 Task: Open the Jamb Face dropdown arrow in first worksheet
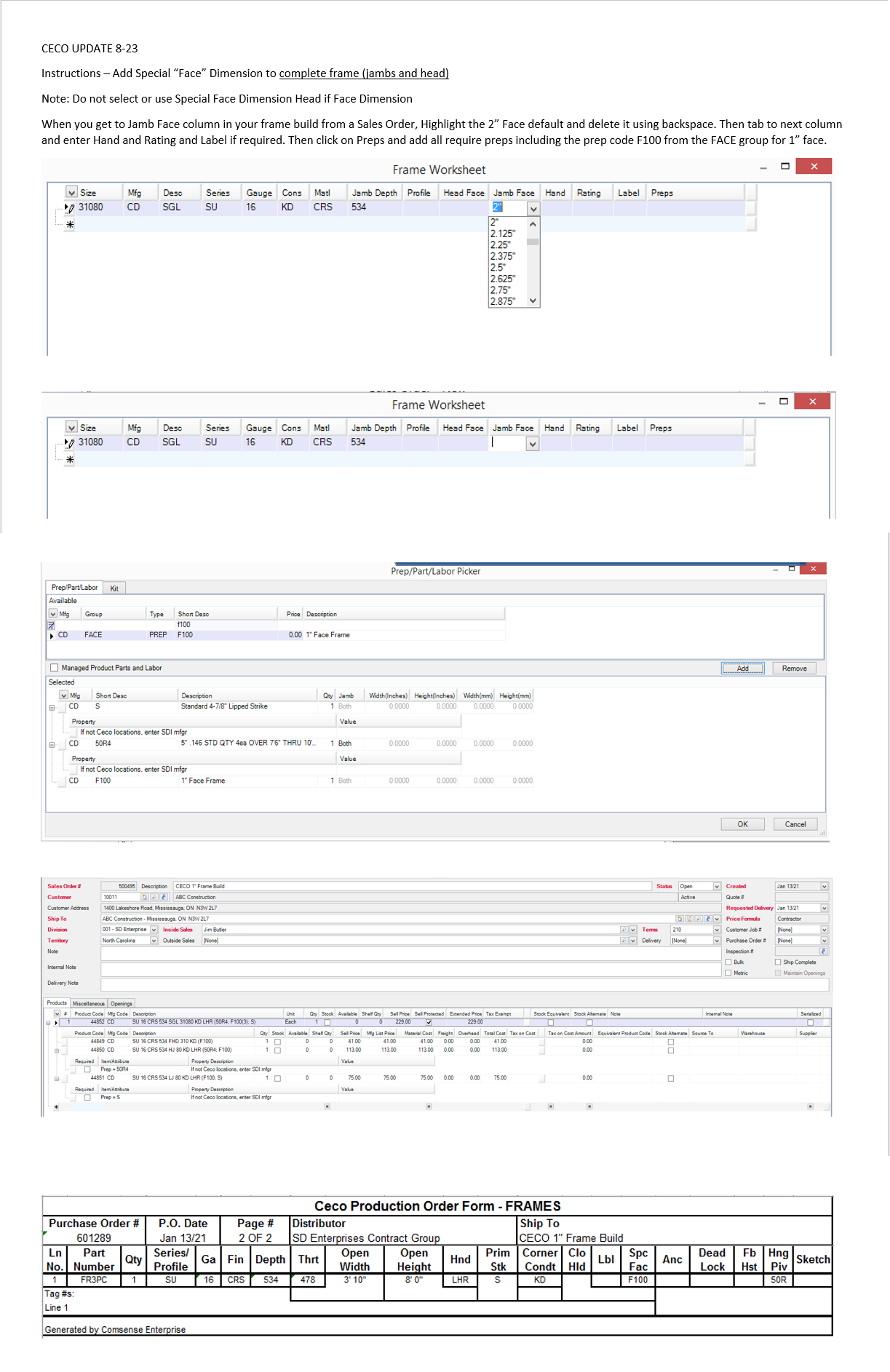(x=533, y=209)
